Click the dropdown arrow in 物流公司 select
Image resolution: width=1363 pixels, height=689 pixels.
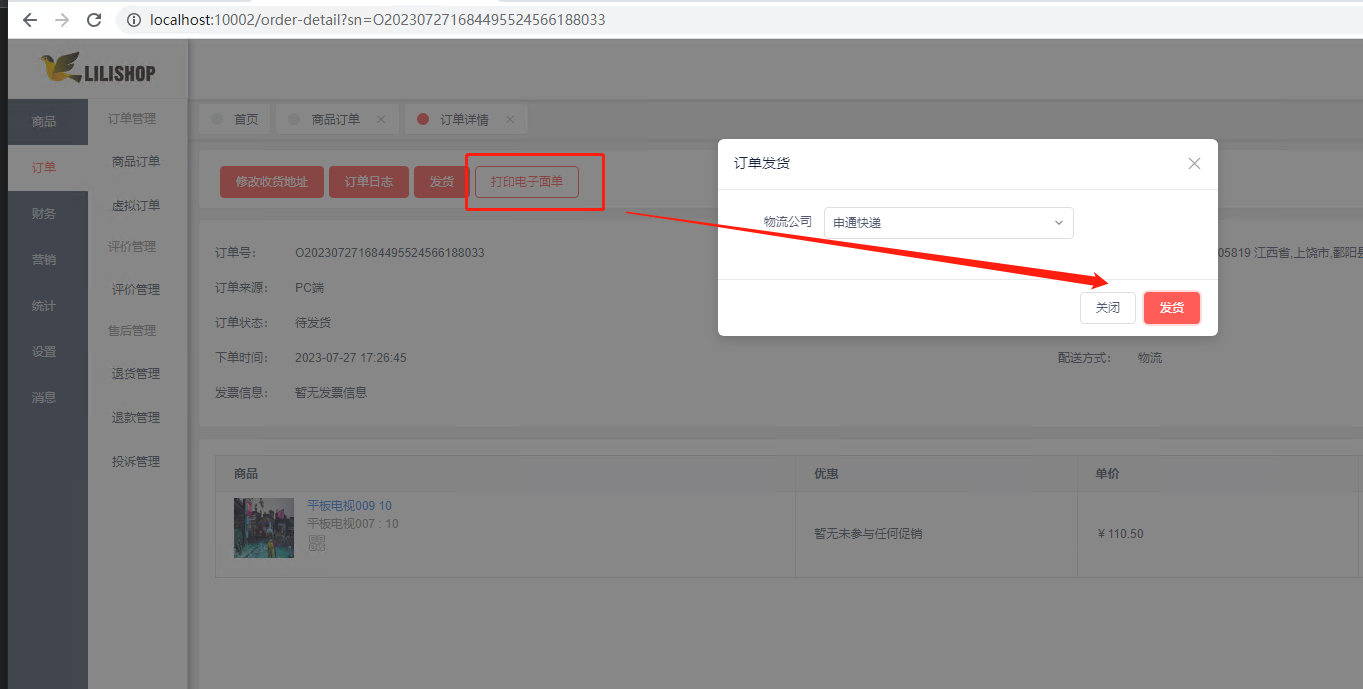(1058, 223)
